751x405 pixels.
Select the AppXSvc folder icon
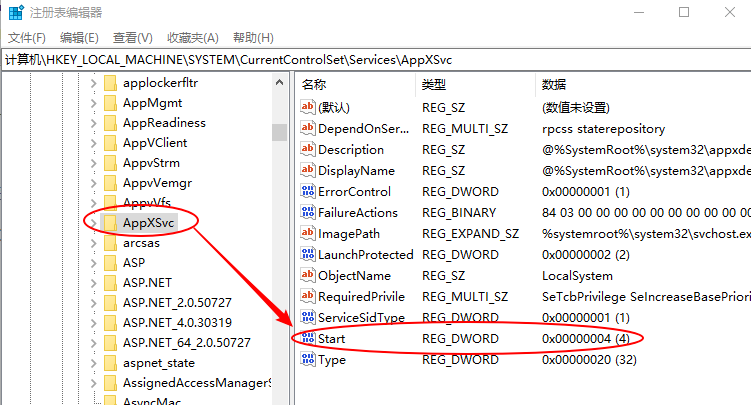click(110, 222)
